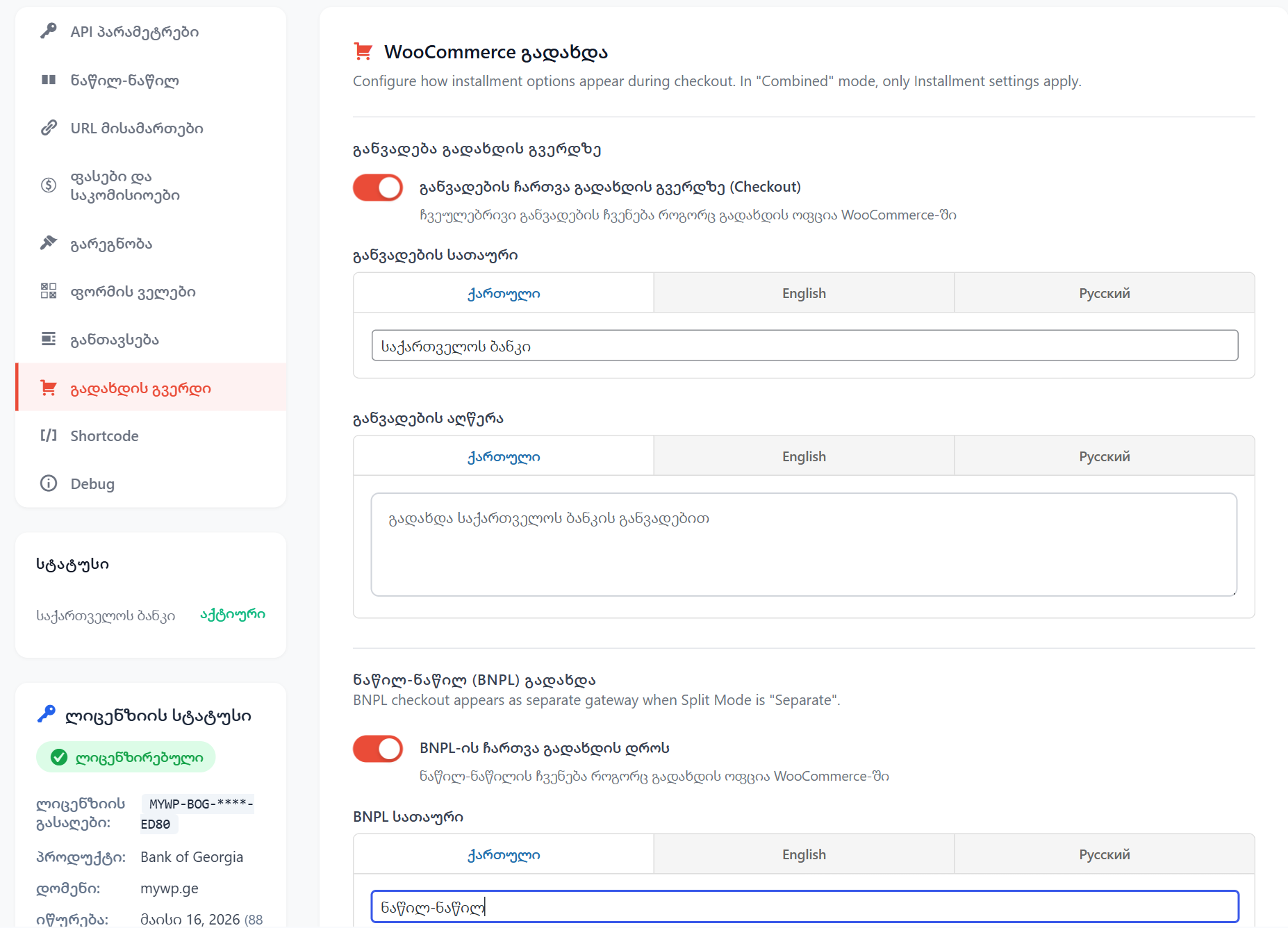
Task: Click the key icon beside API პარამეტრები
Action: coord(48,31)
